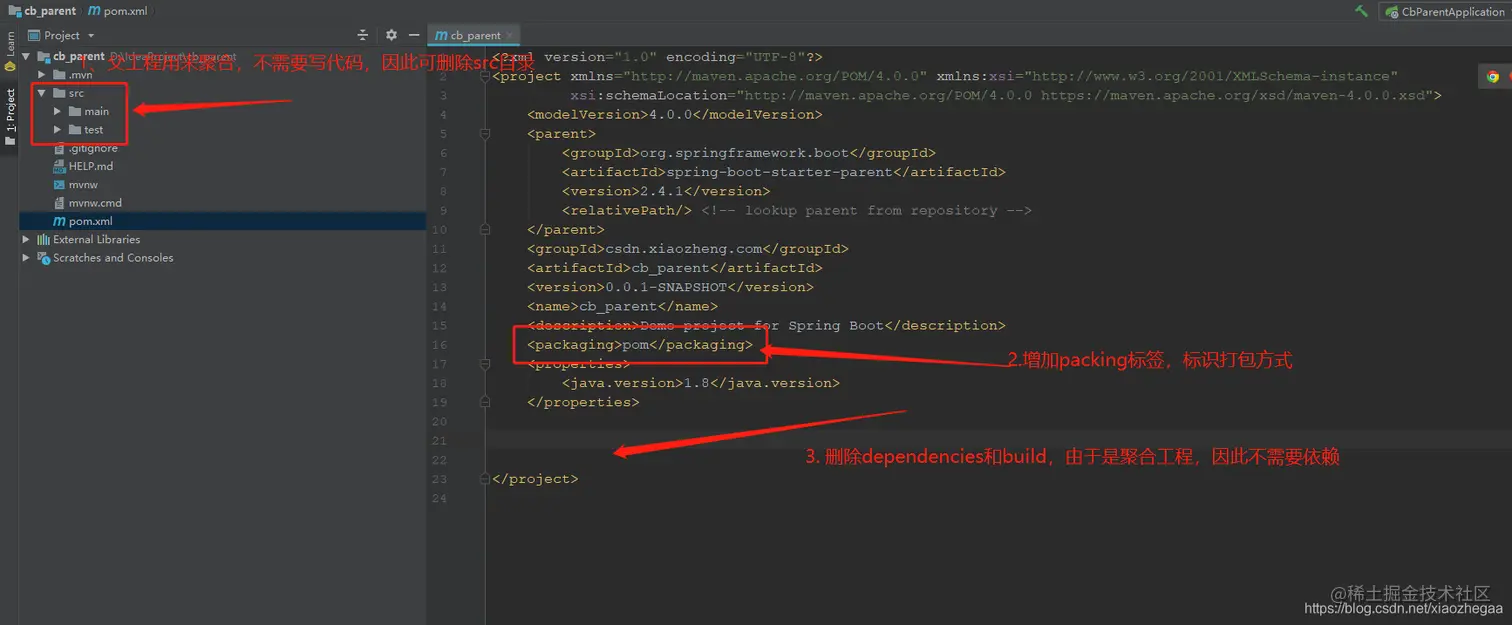Collapse the cb_parent root node arrow
The height and width of the screenshot is (625, 1512).
tap(27, 57)
